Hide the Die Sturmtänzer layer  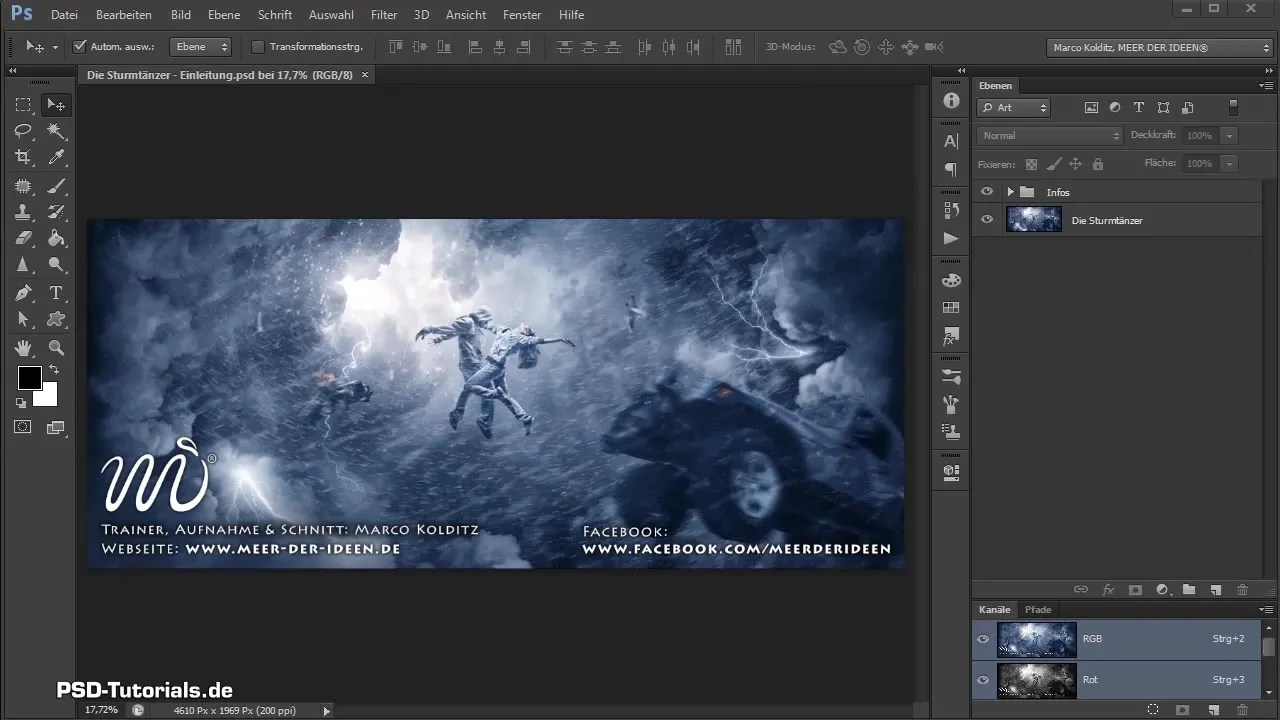coord(987,220)
